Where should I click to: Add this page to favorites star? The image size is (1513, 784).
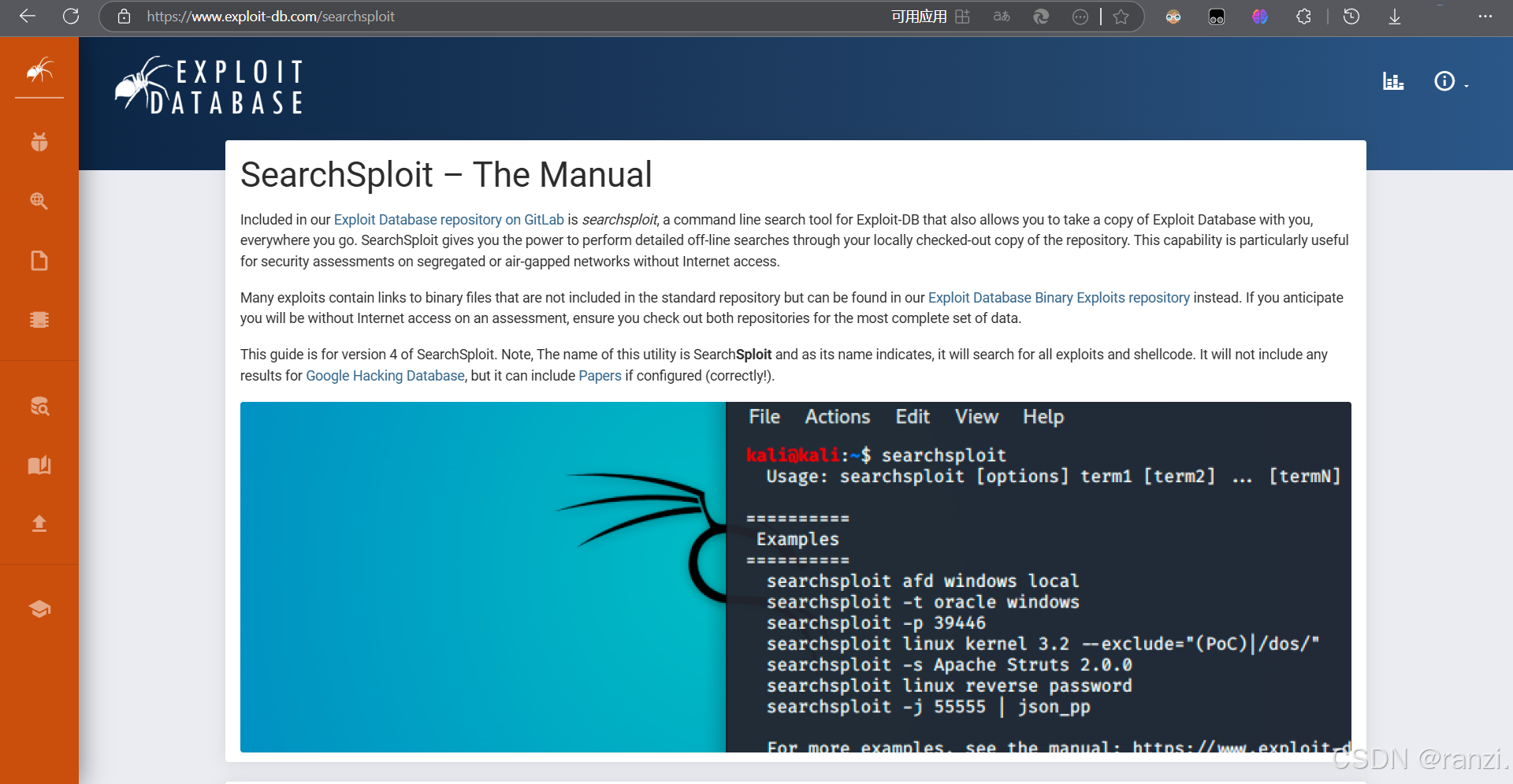1121,17
